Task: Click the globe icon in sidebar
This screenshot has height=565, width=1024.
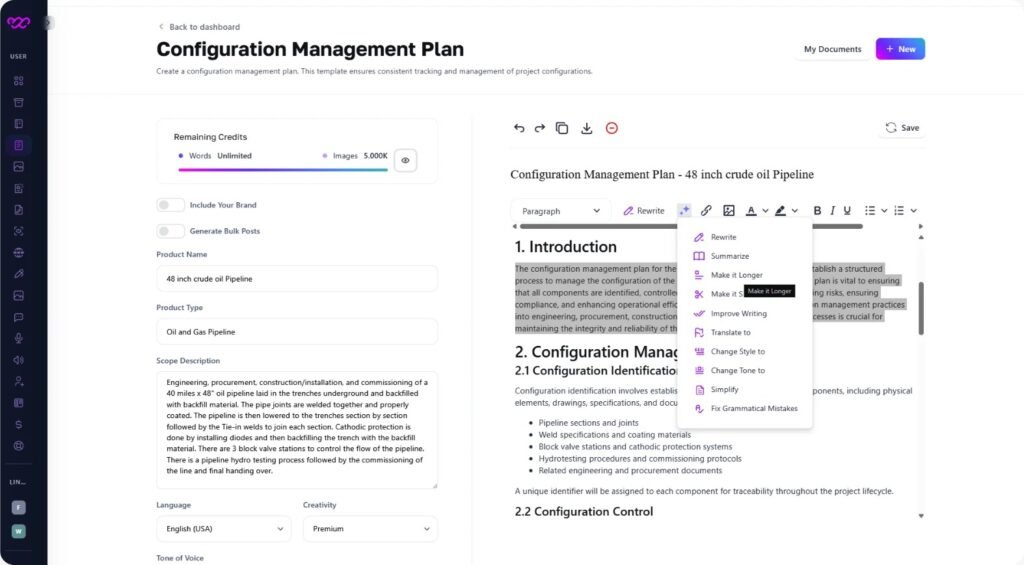Action: [x=18, y=253]
